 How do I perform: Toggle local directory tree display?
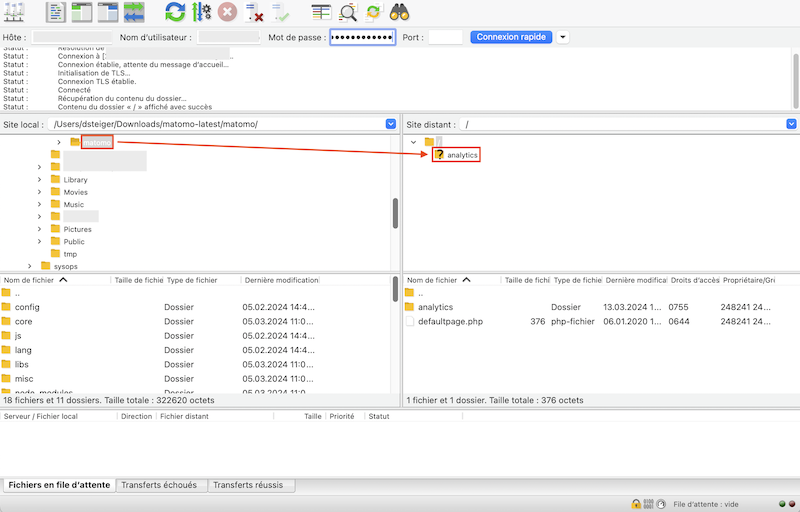click(82, 12)
